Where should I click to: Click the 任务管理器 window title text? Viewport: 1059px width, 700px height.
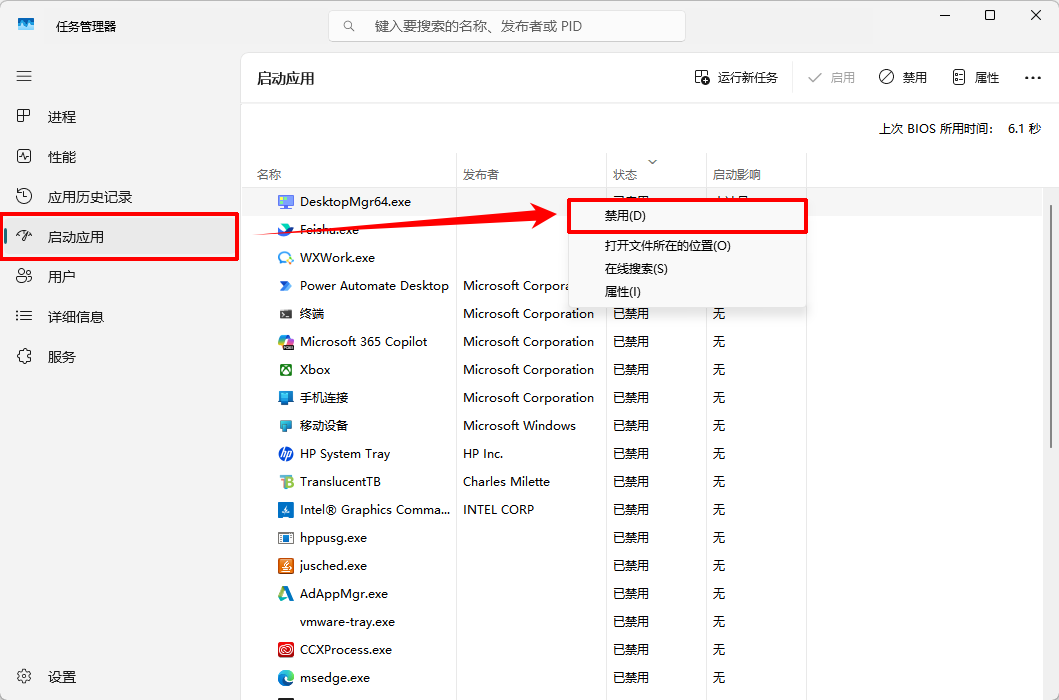(86, 26)
